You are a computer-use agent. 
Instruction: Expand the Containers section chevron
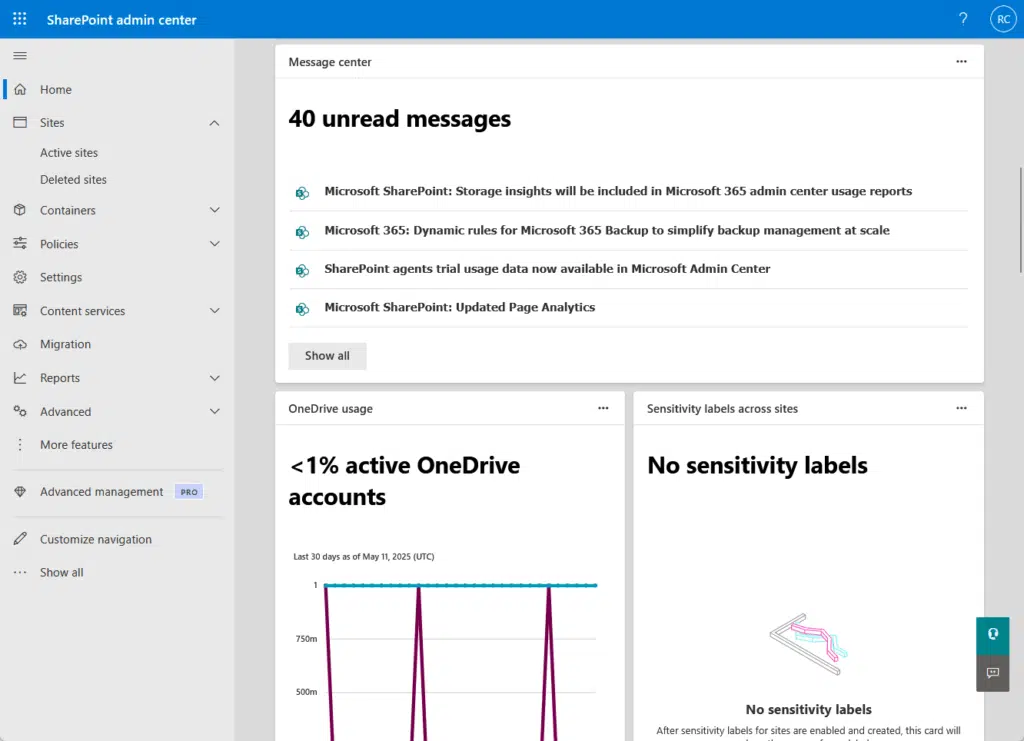214,210
